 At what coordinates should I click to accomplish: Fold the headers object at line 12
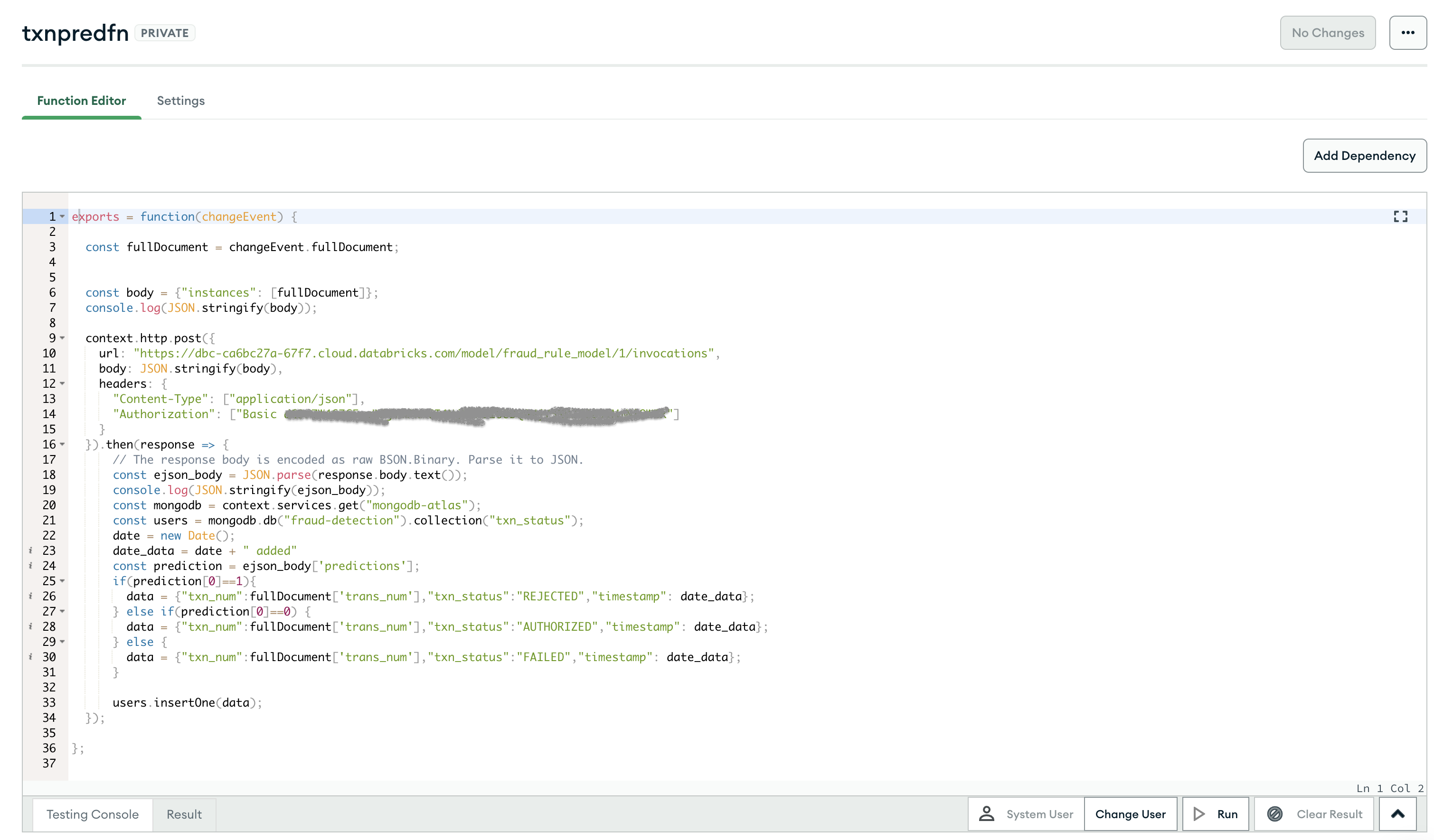tap(63, 384)
